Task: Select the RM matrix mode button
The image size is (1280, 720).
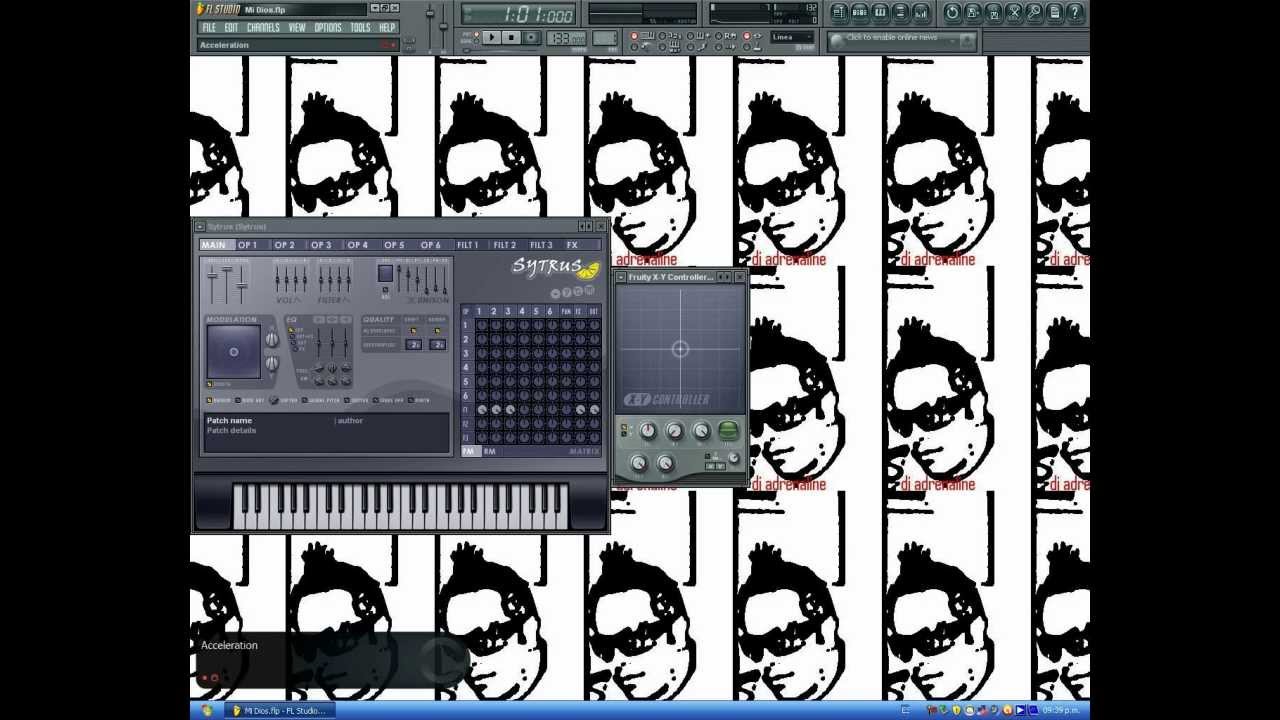Action: tap(489, 451)
